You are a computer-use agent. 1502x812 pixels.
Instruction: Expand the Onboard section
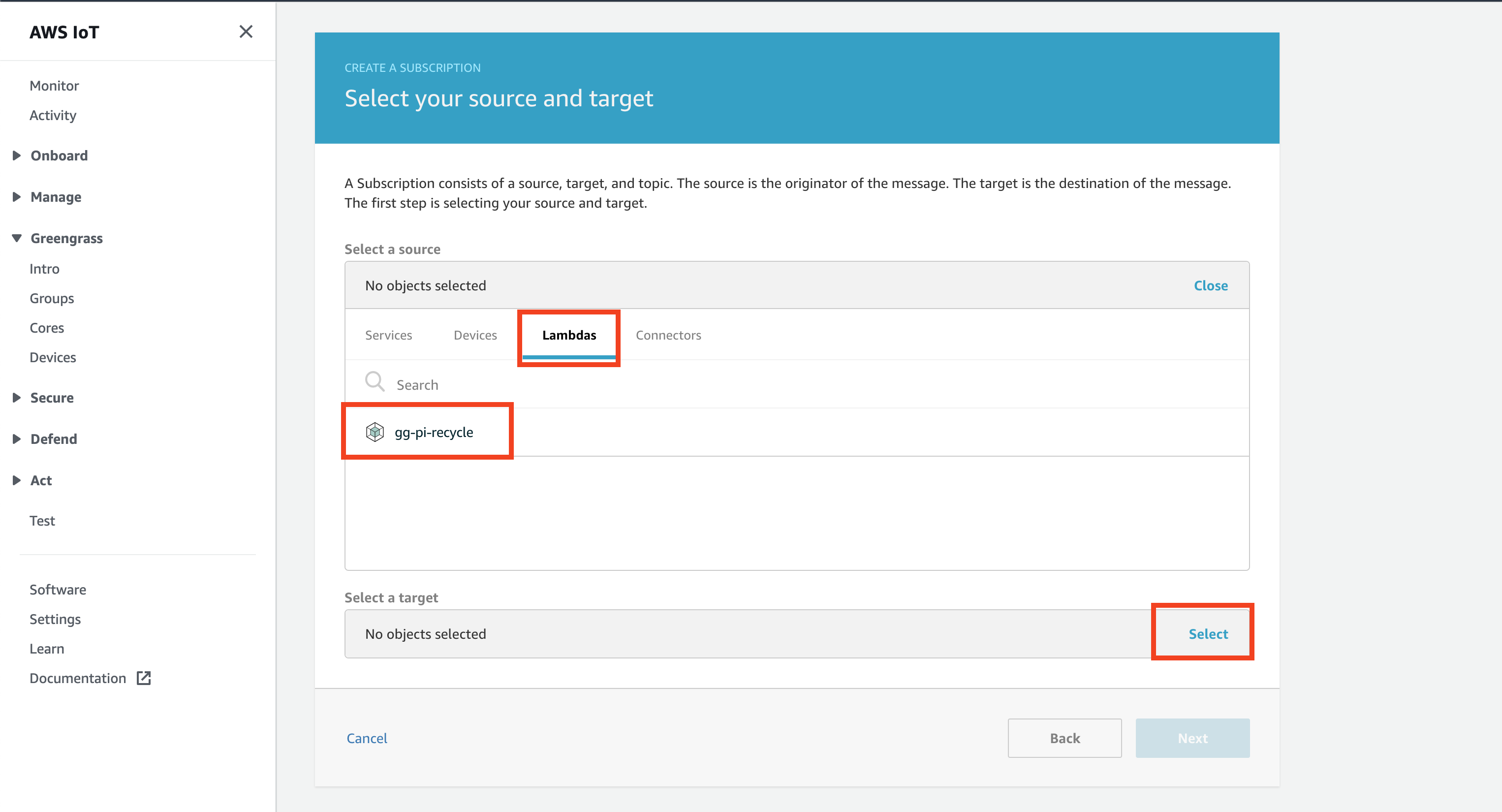point(17,156)
